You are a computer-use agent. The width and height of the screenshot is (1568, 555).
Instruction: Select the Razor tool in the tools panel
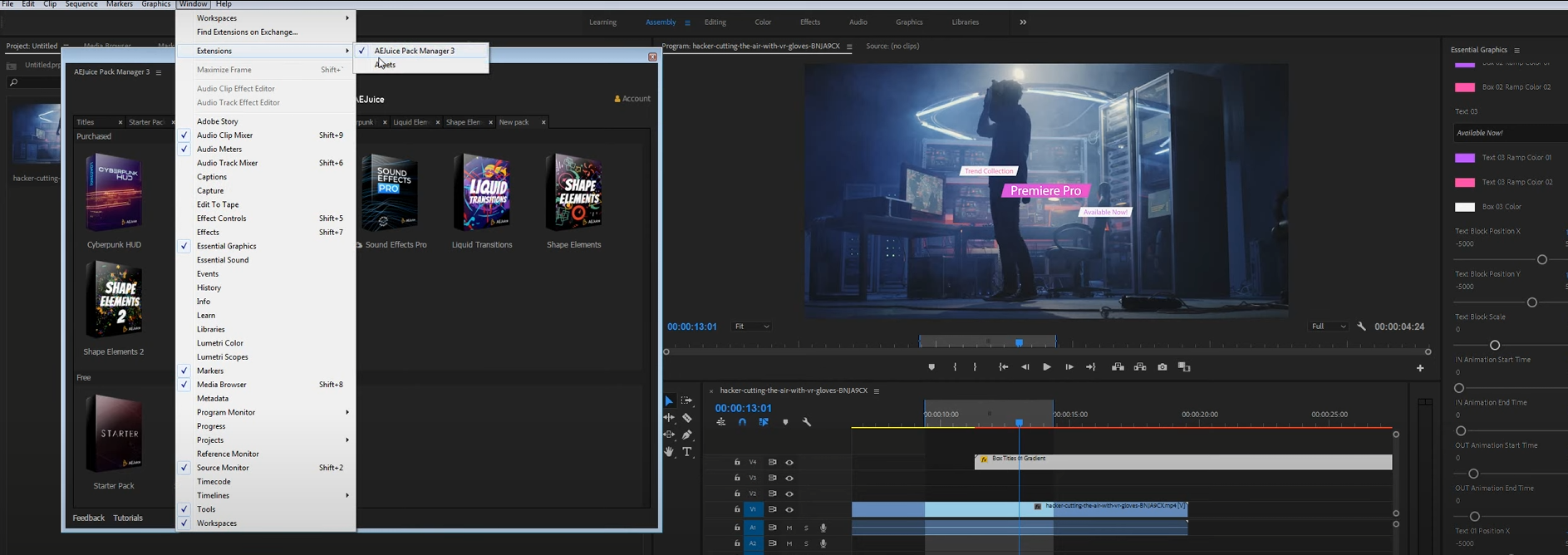(687, 418)
